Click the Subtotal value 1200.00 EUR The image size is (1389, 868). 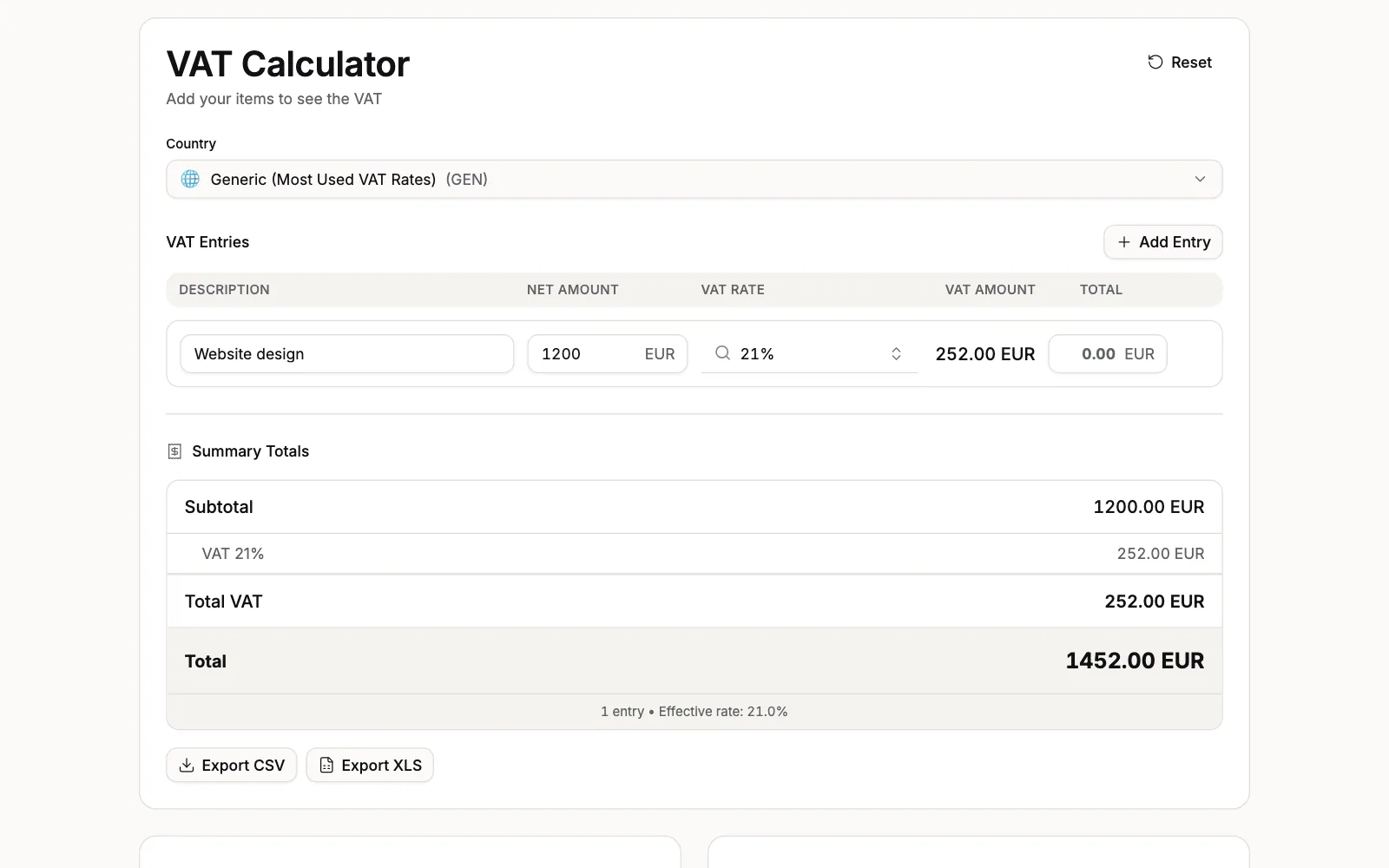pyautogui.click(x=1149, y=507)
